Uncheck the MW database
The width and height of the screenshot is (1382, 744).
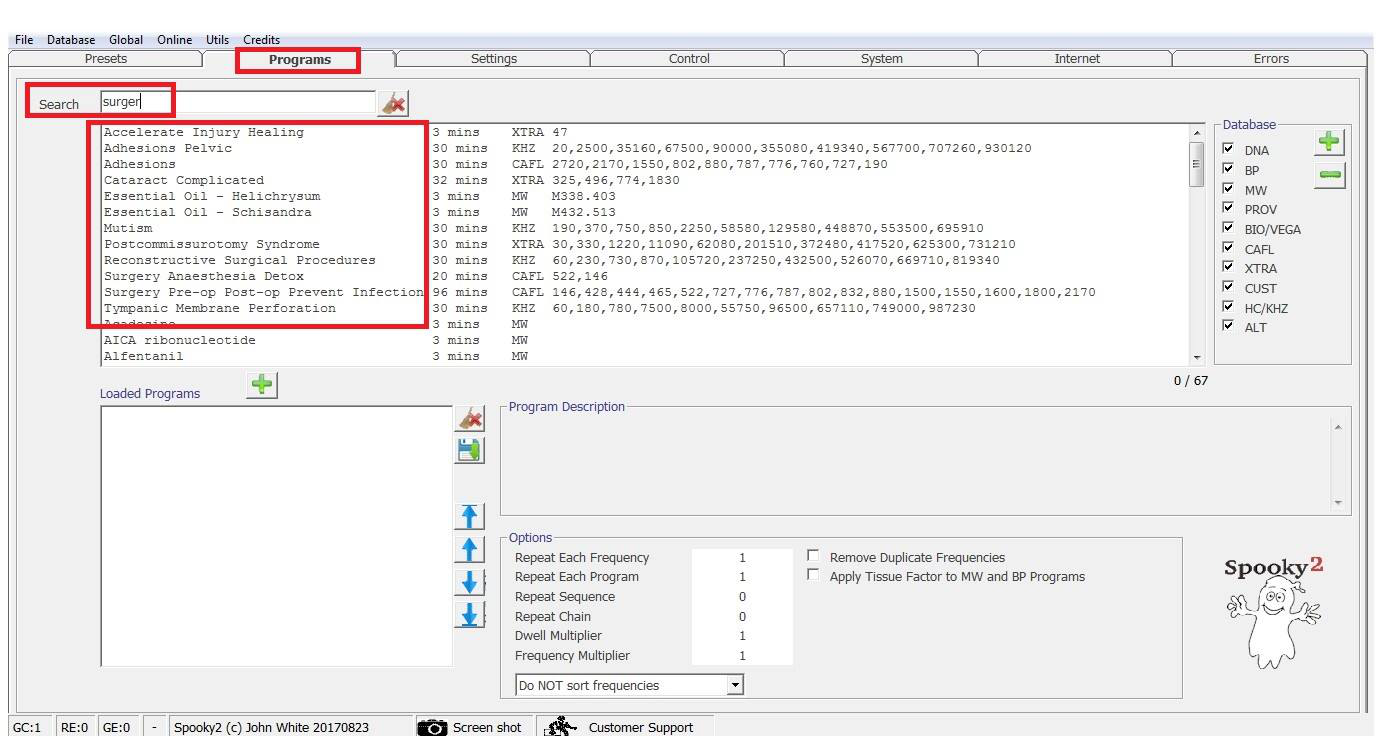(x=1229, y=188)
